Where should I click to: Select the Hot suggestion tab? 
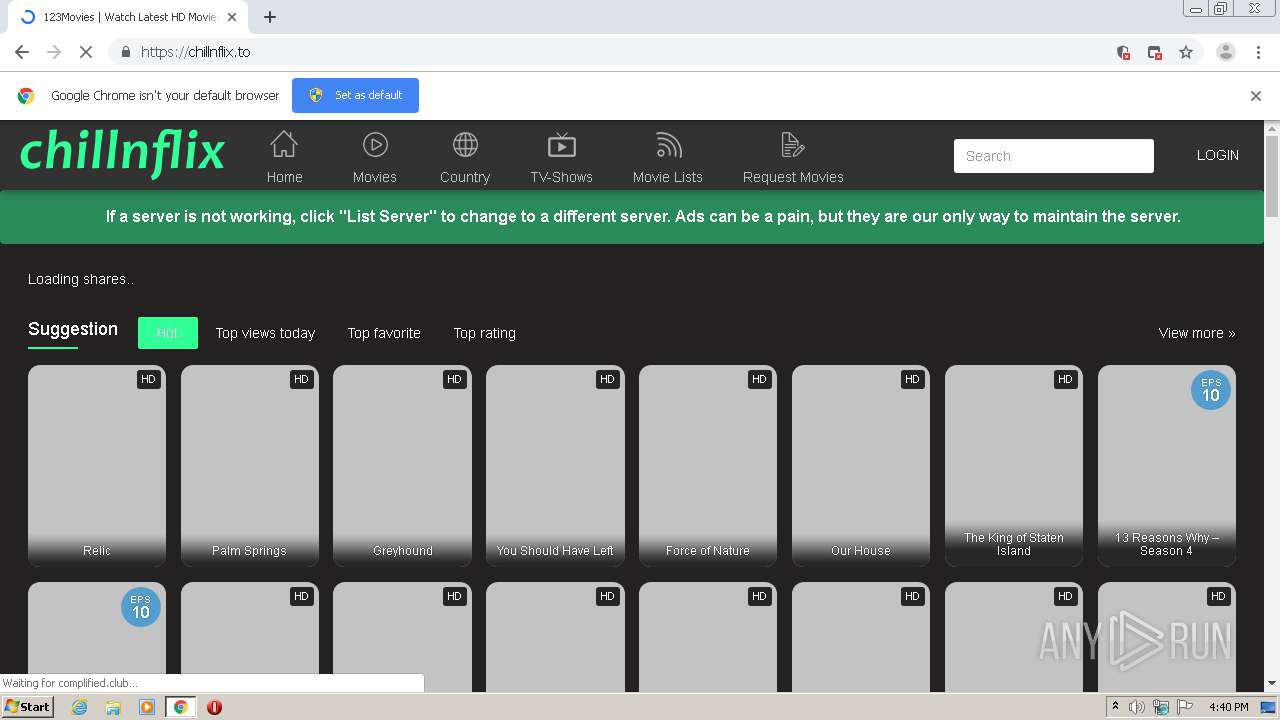coord(168,333)
